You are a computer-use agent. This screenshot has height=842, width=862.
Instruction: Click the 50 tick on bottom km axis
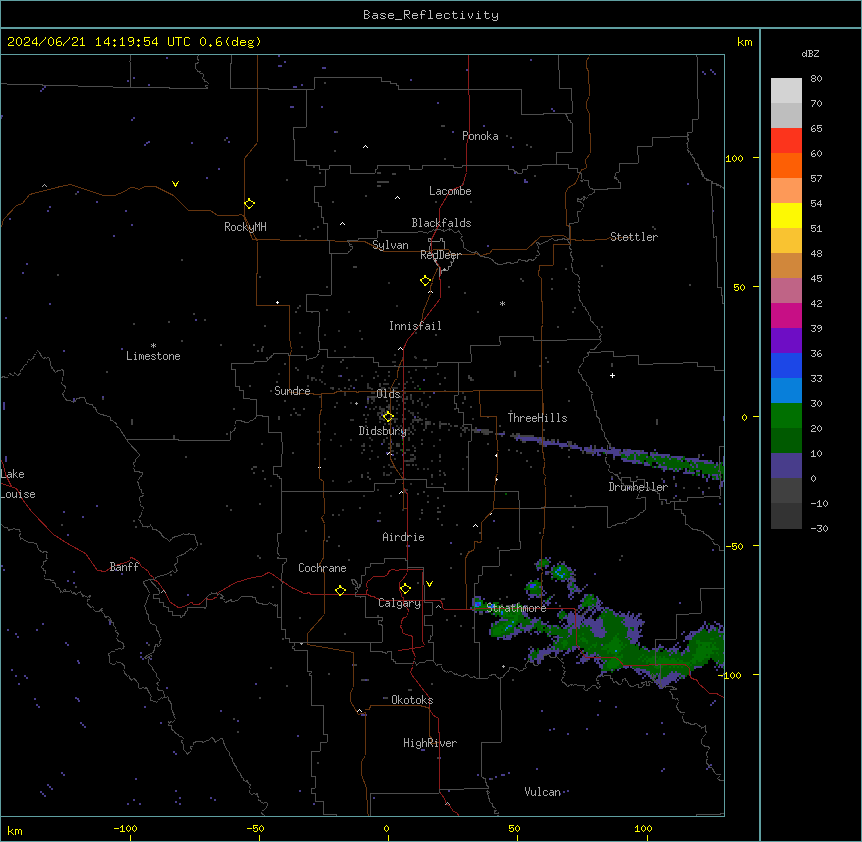pos(514,828)
